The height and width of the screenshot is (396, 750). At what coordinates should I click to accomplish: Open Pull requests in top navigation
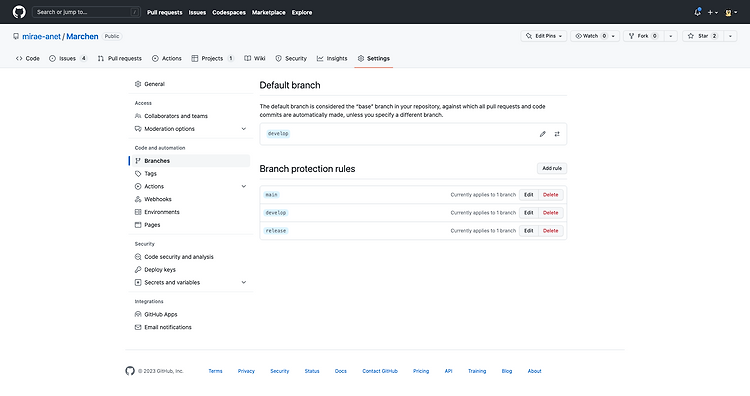(165, 12)
